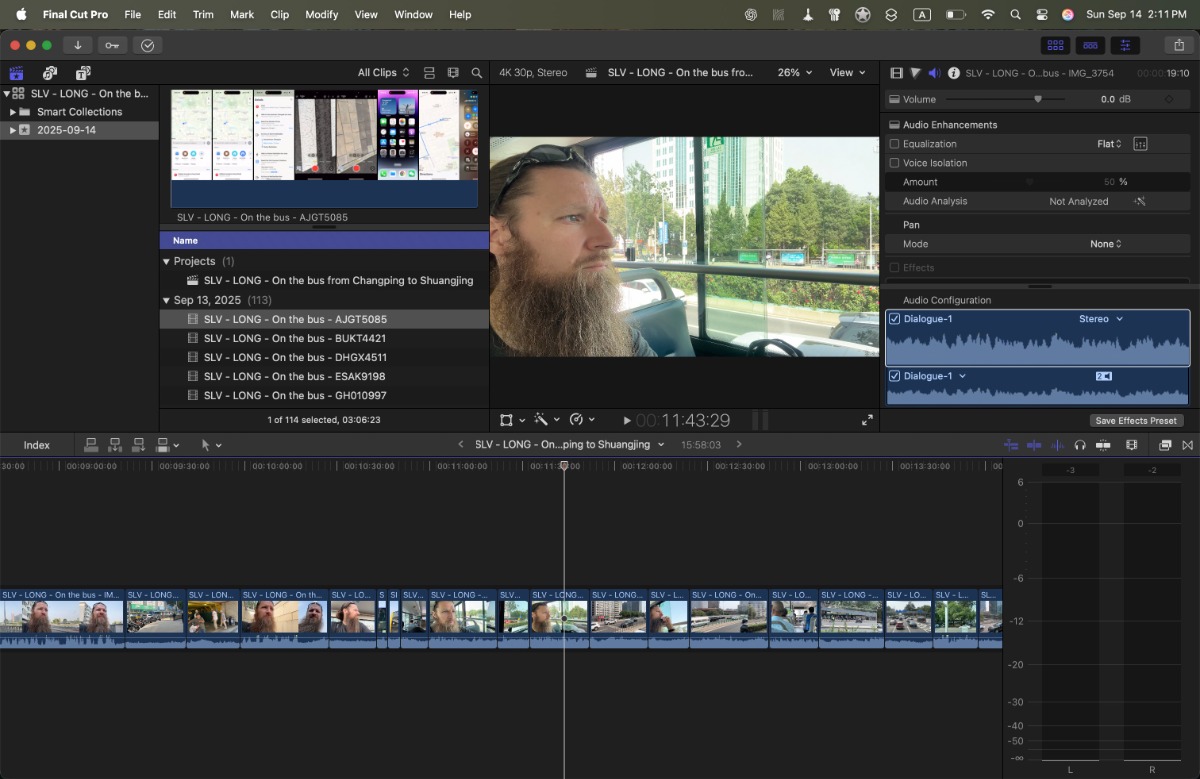Click the Name column header
The image size is (1200, 779).
tap(324, 241)
